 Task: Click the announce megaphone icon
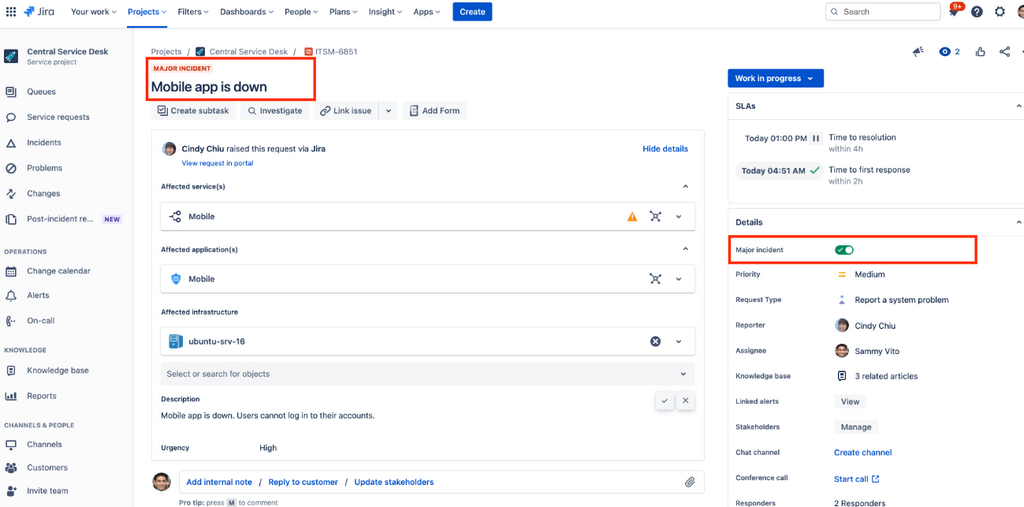click(919, 52)
